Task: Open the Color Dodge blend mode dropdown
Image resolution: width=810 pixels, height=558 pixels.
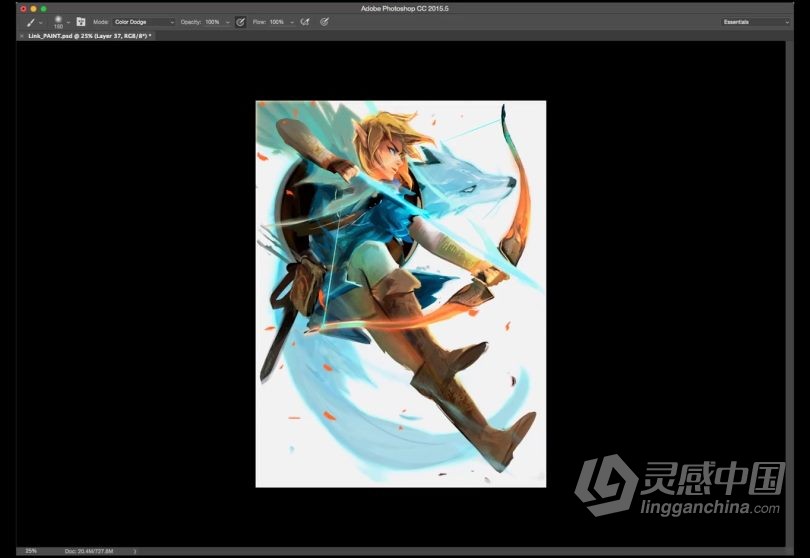Action: click(x=144, y=21)
